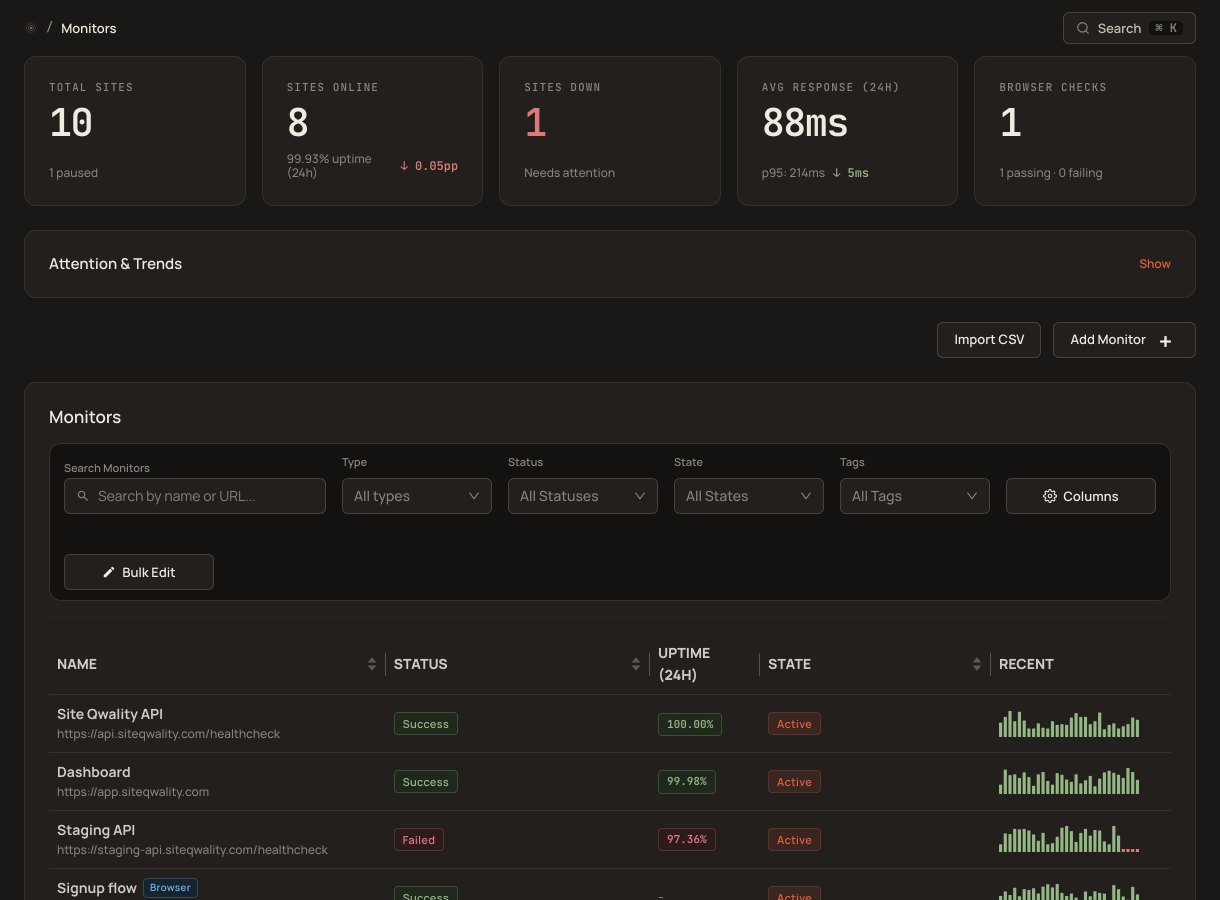
Task: Click the Active state badge for Staging API
Action: (794, 840)
